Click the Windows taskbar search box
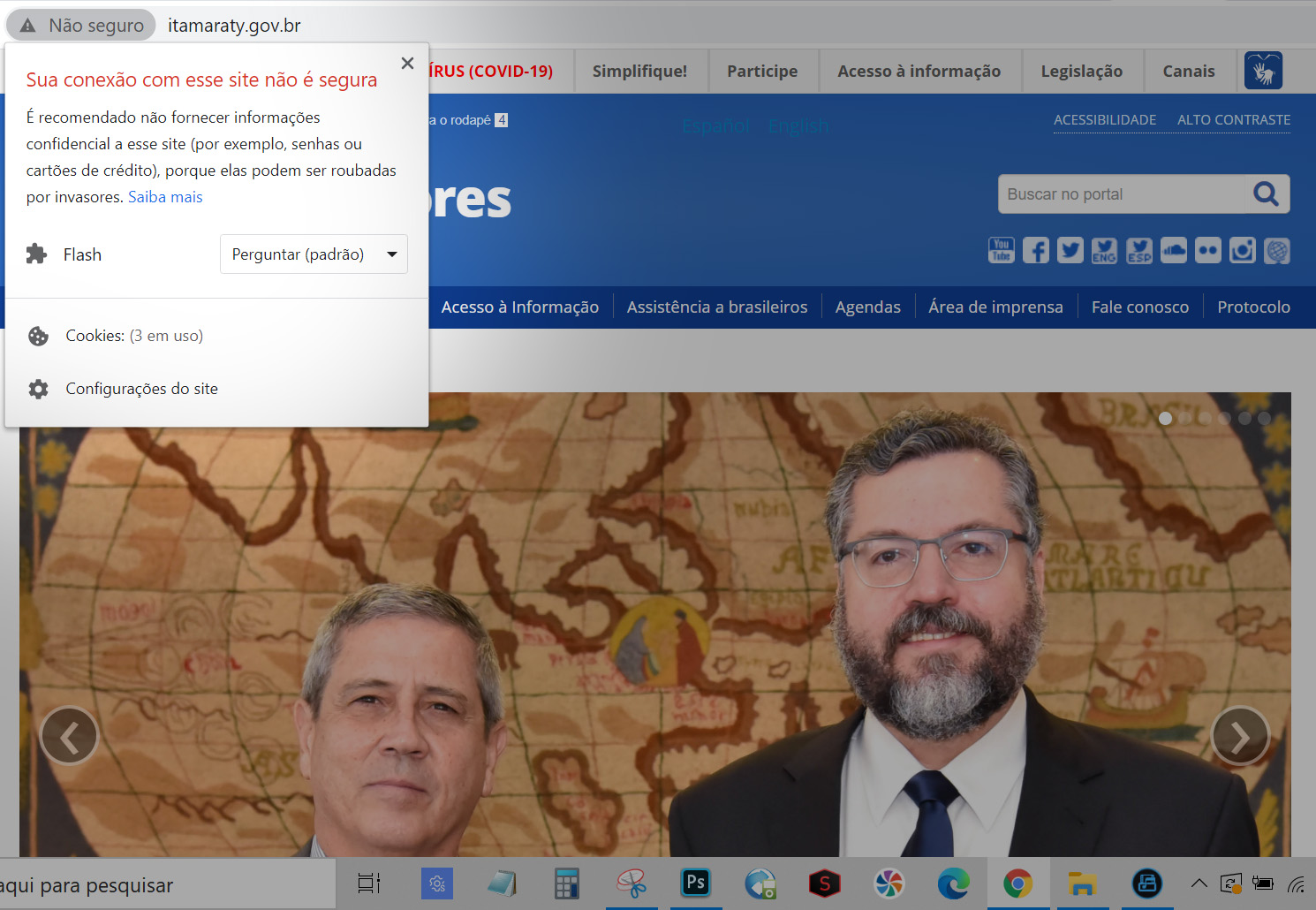 coord(168,885)
